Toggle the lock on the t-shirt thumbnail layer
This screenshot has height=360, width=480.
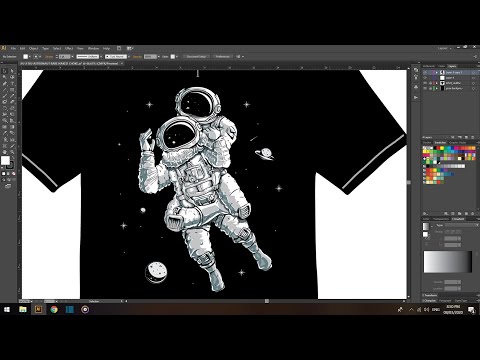tap(430, 83)
